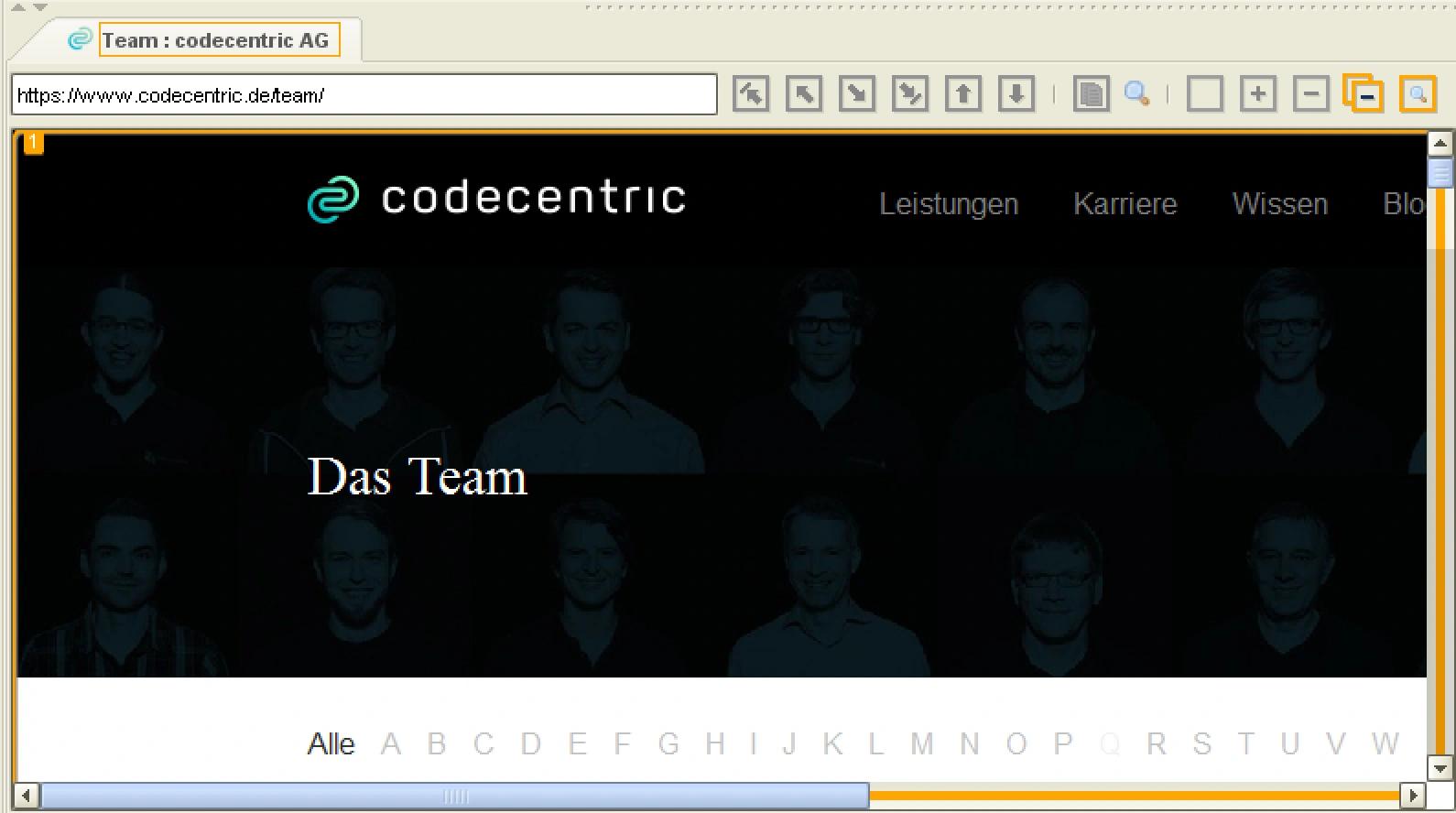This screenshot has width=1456, height=813.
Task: Click the gray minus toolbar button
Action: tap(1311, 94)
